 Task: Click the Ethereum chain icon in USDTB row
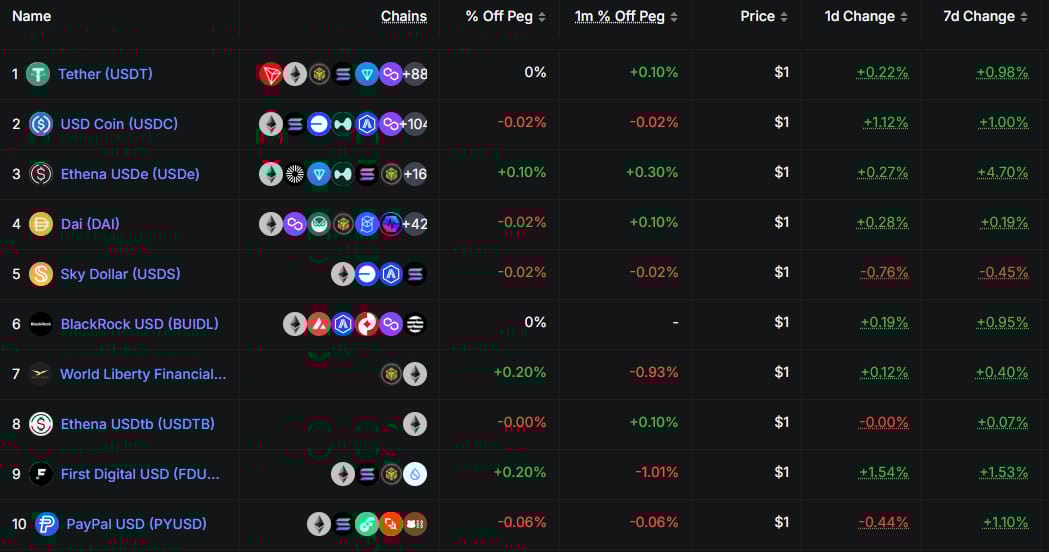click(415, 424)
